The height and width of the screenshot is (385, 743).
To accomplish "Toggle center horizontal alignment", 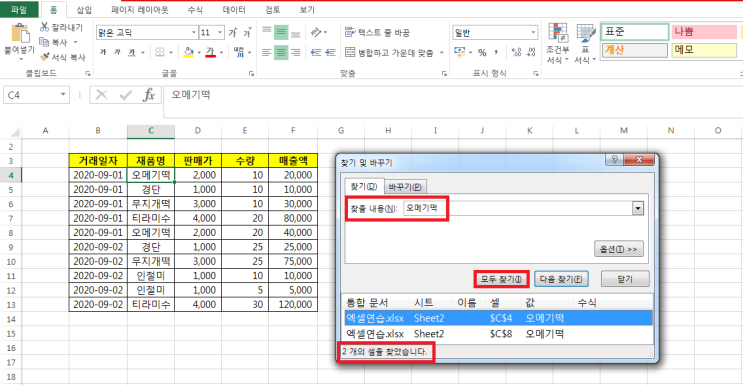I will pyautogui.click(x=281, y=52).
